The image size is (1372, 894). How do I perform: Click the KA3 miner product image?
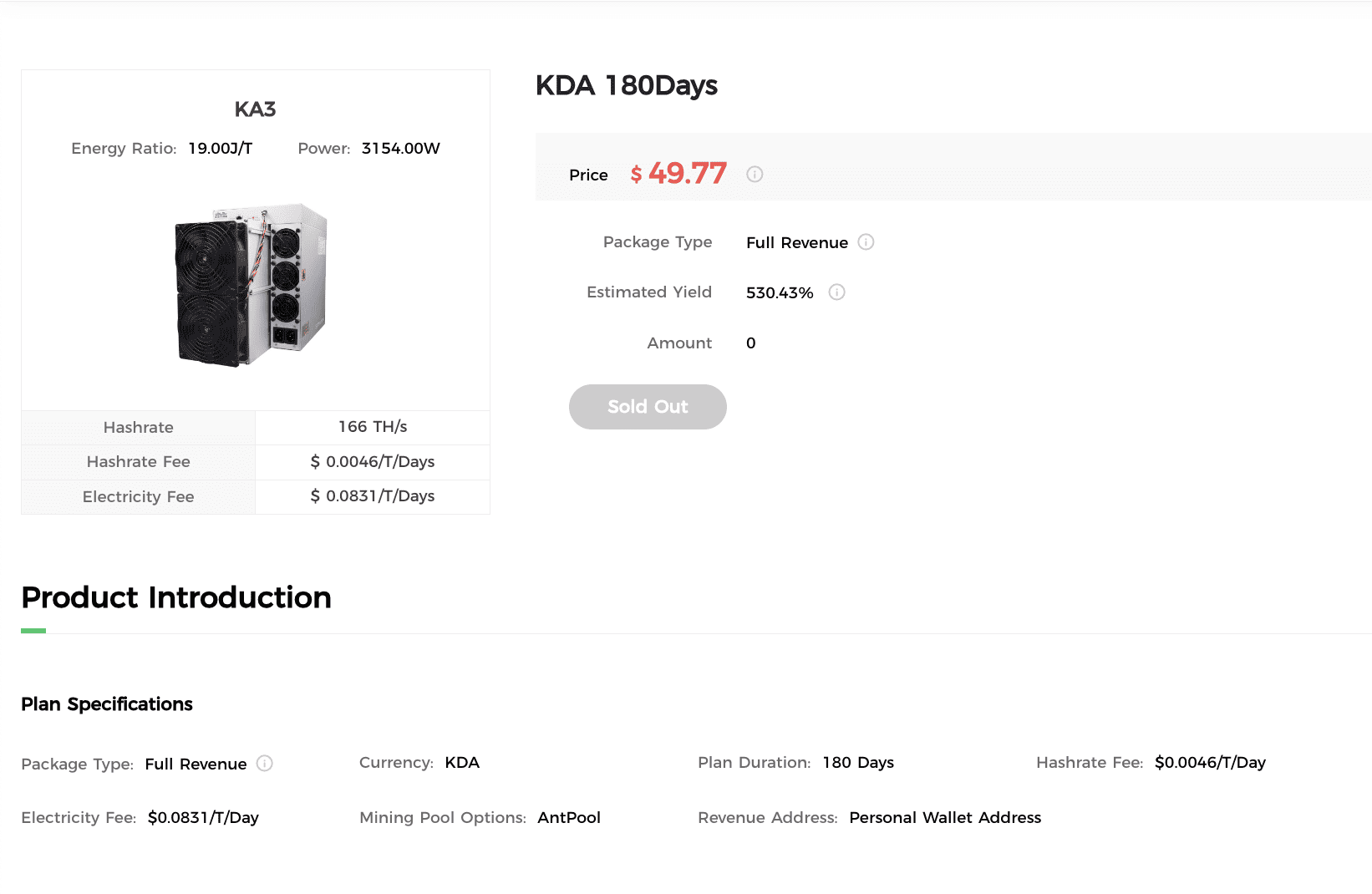[x=252, y=284]
